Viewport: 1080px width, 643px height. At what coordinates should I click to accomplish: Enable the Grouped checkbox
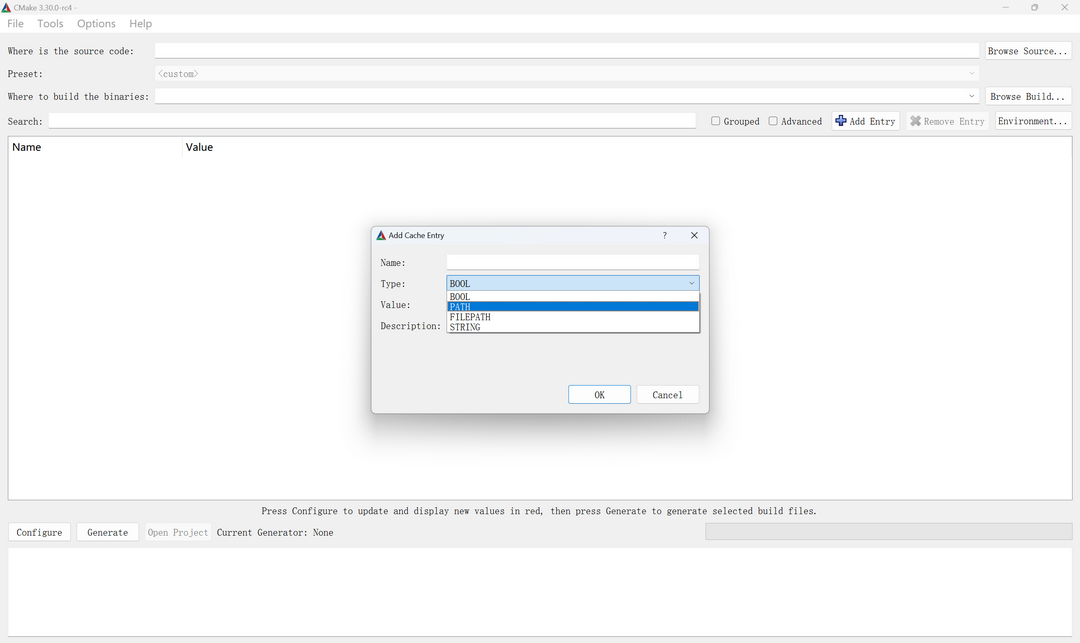(716, 121)
